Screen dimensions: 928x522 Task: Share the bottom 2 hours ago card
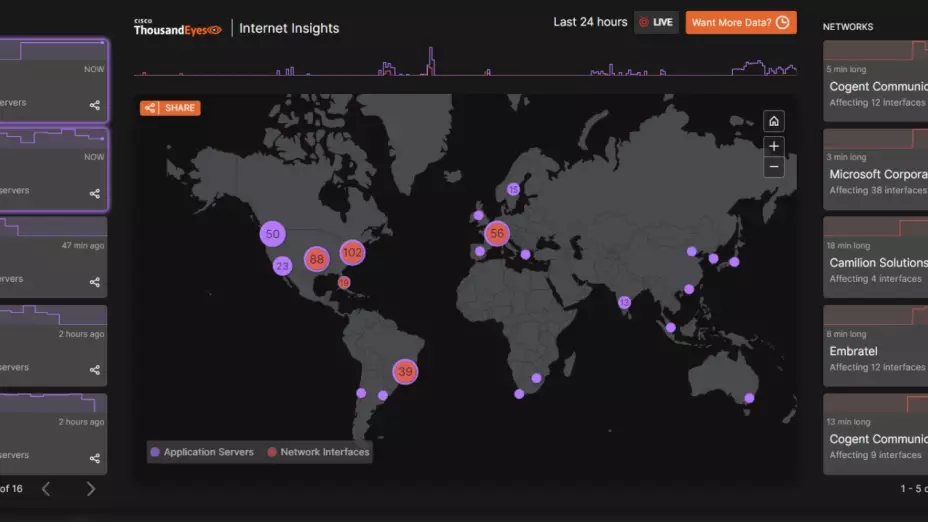[95, 458]
